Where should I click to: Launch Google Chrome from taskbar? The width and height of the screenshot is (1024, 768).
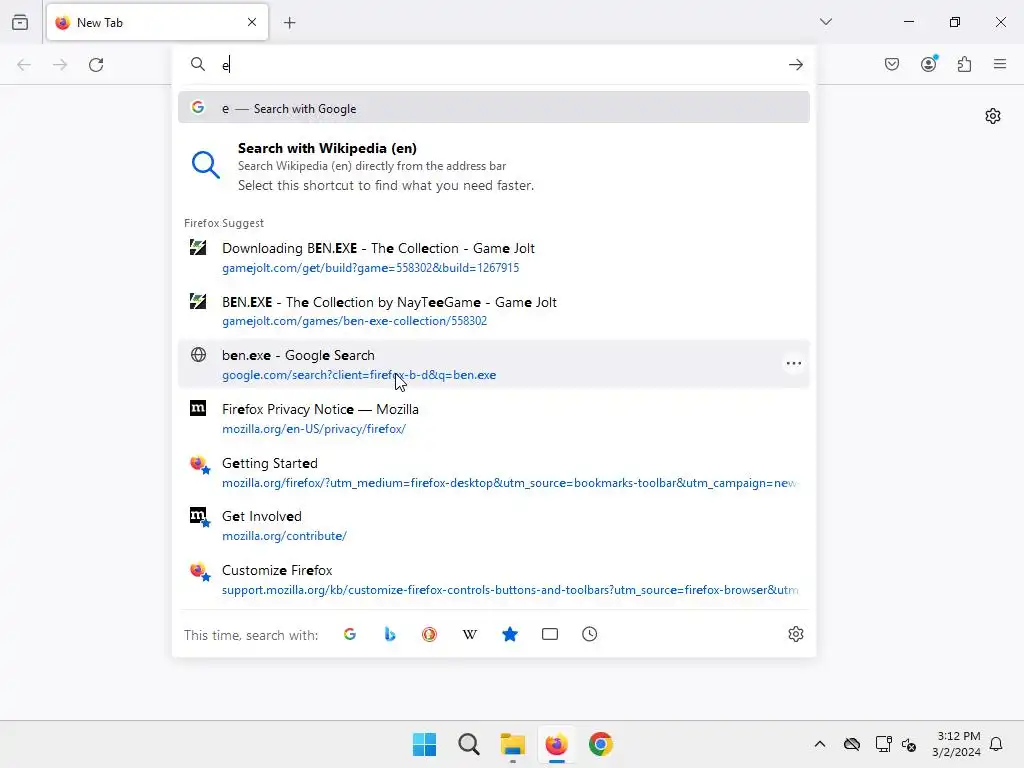(601, 744)
